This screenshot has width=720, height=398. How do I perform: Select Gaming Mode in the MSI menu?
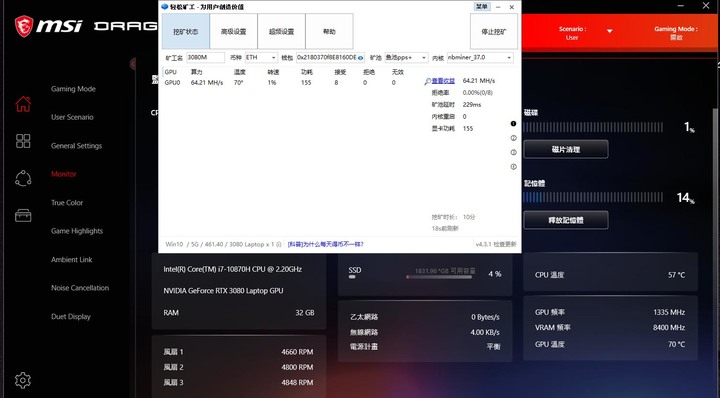pos(73,89)
